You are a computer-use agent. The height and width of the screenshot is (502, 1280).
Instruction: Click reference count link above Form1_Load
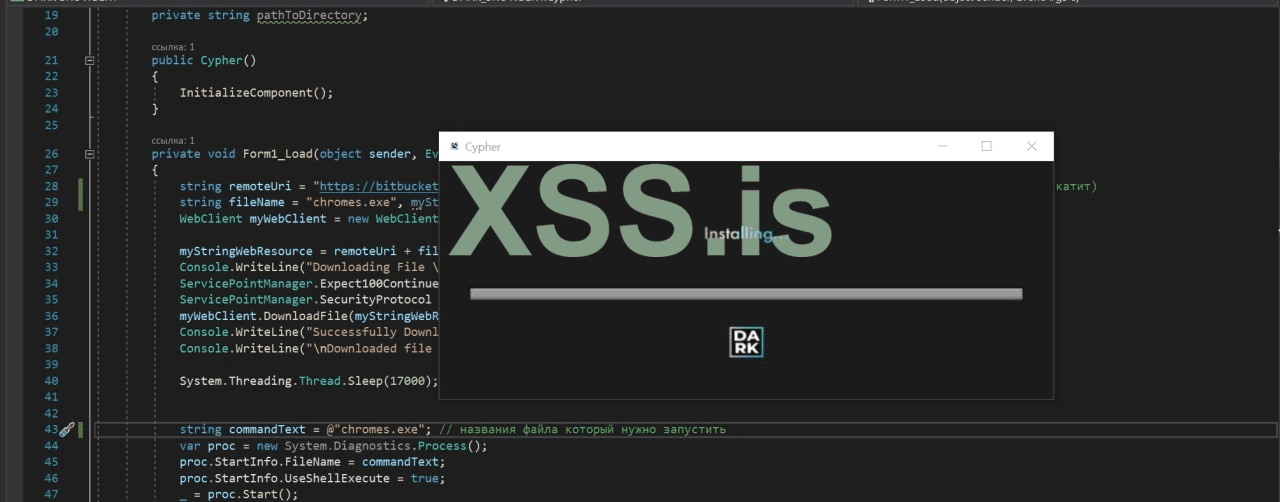173,141
